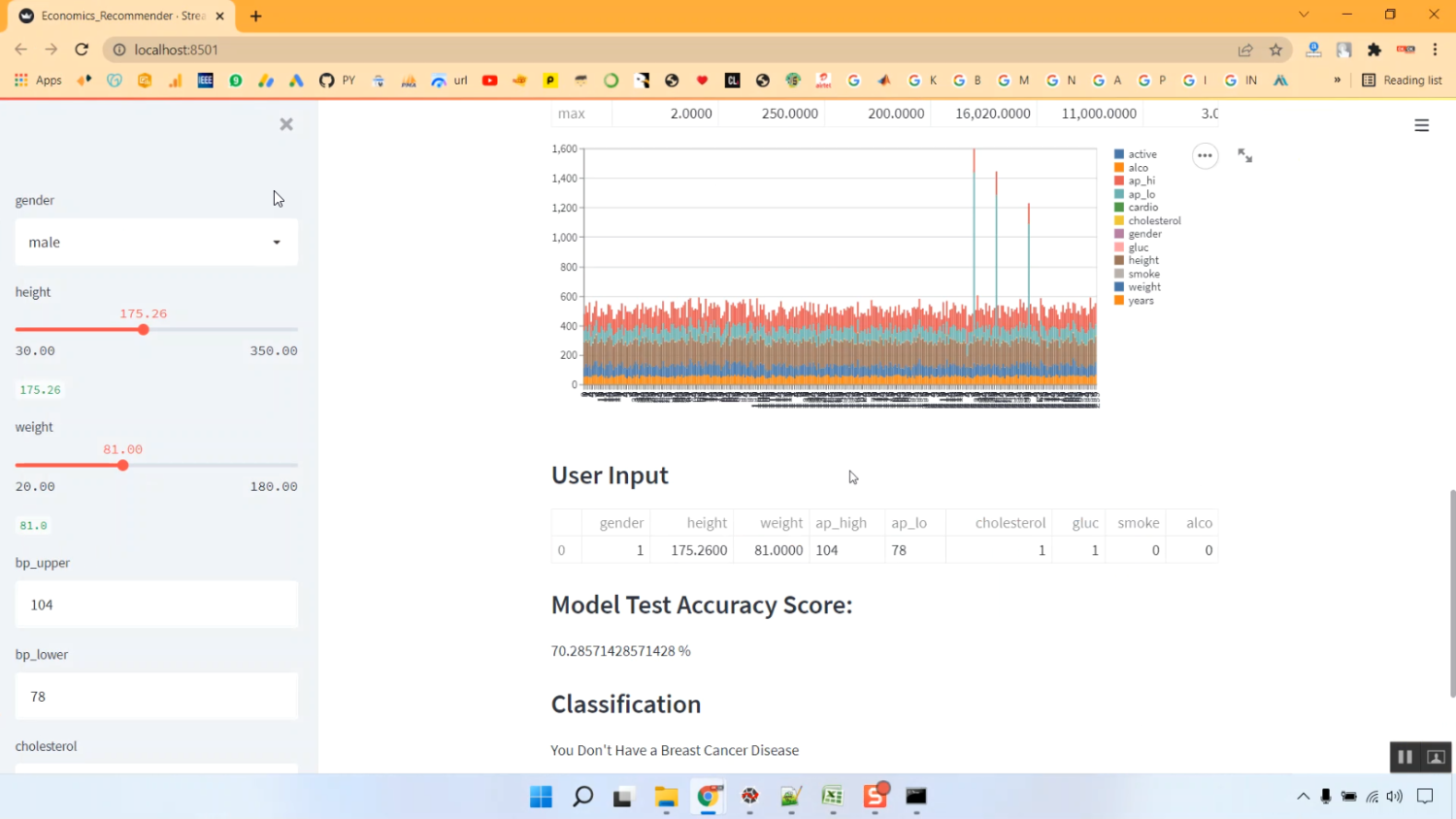
Task: Open Windows Start menu
Action: tap(541, 797)
